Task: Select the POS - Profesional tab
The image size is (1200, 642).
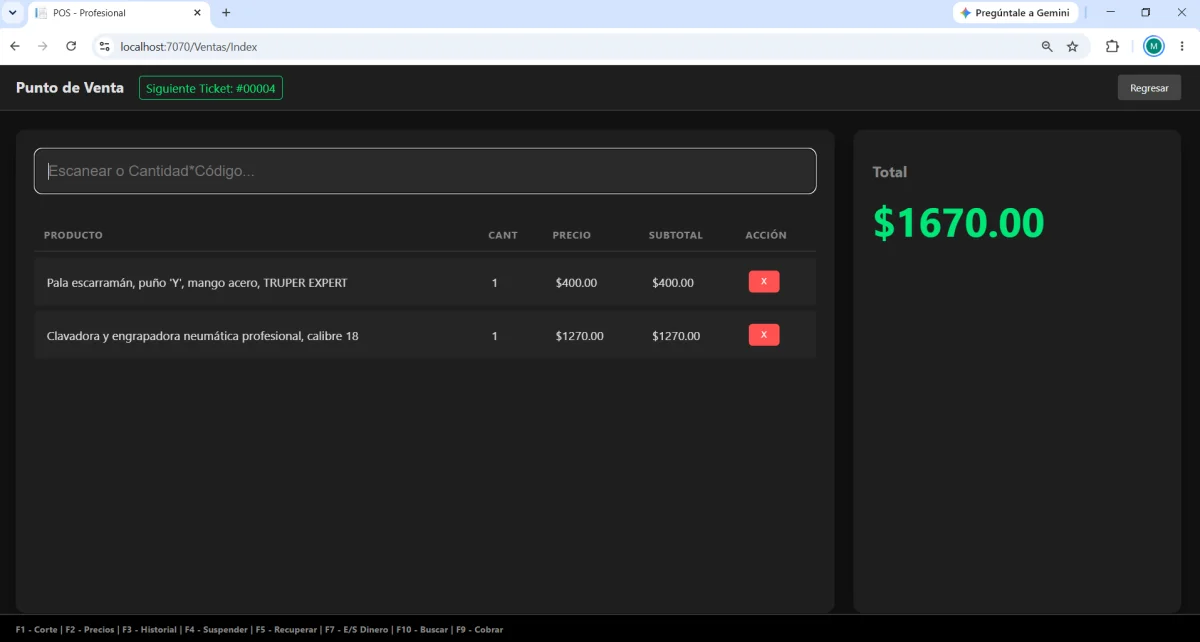Action: pos(118,13)
